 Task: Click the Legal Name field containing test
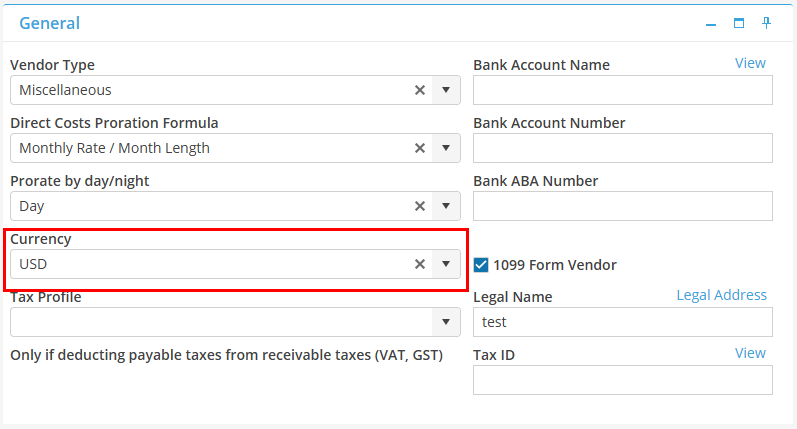click(x=622, y=322)
